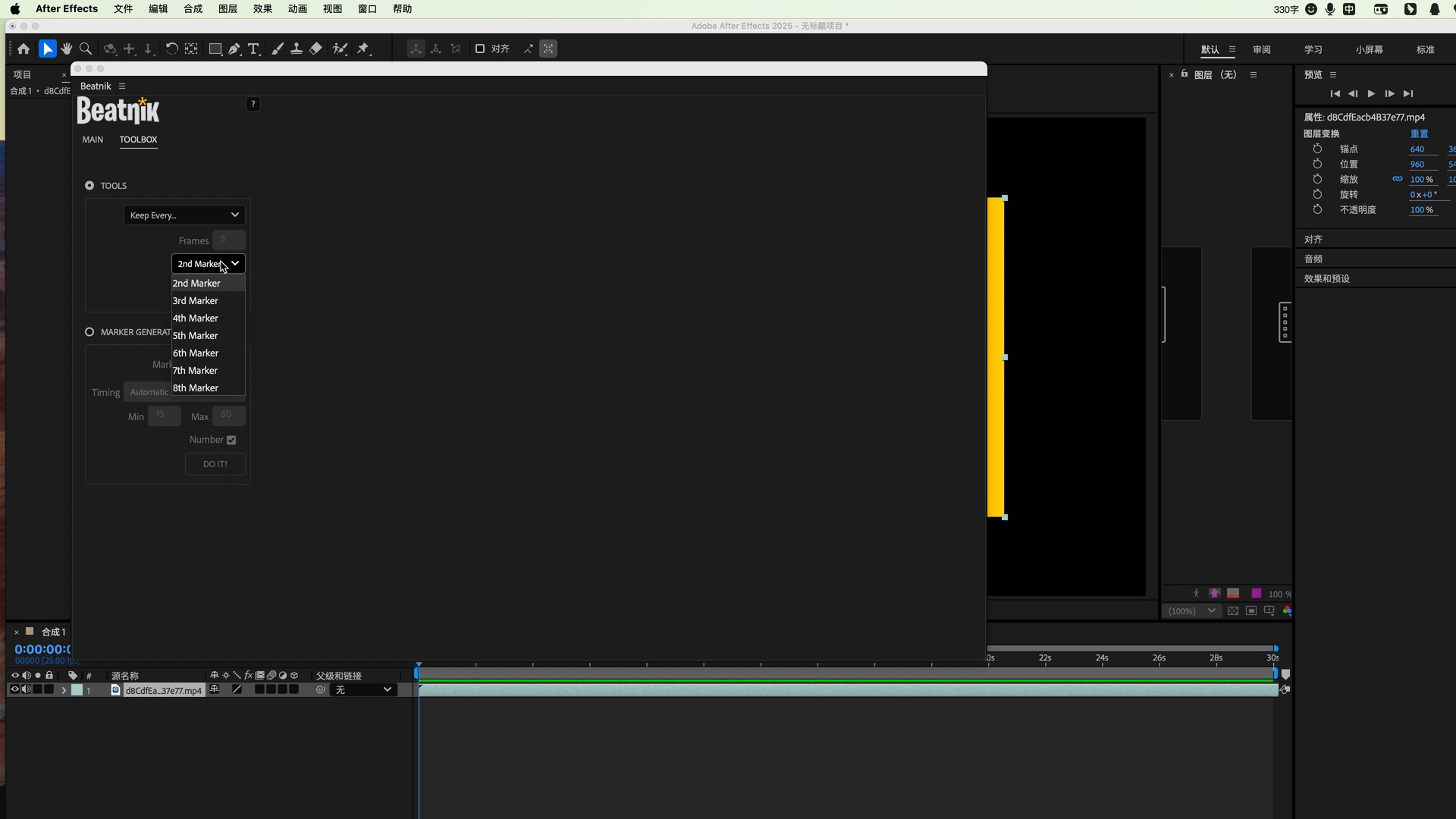Select the Eraser tool

point(315,49)
